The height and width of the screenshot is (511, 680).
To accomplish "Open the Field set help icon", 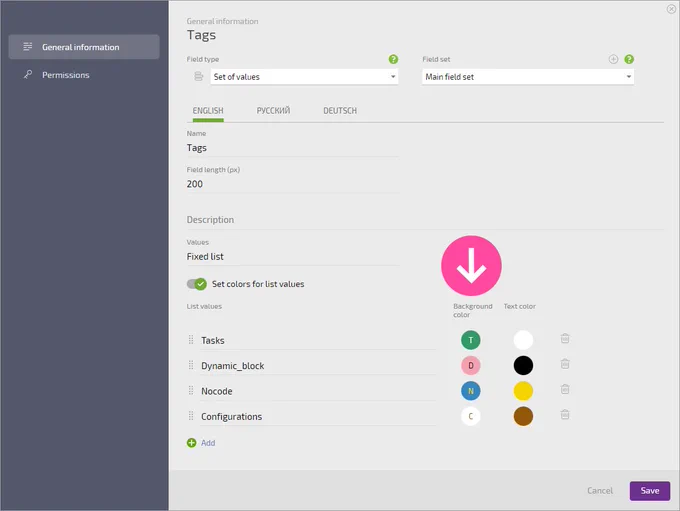I will pyautogui.click(x=628, y=59).
